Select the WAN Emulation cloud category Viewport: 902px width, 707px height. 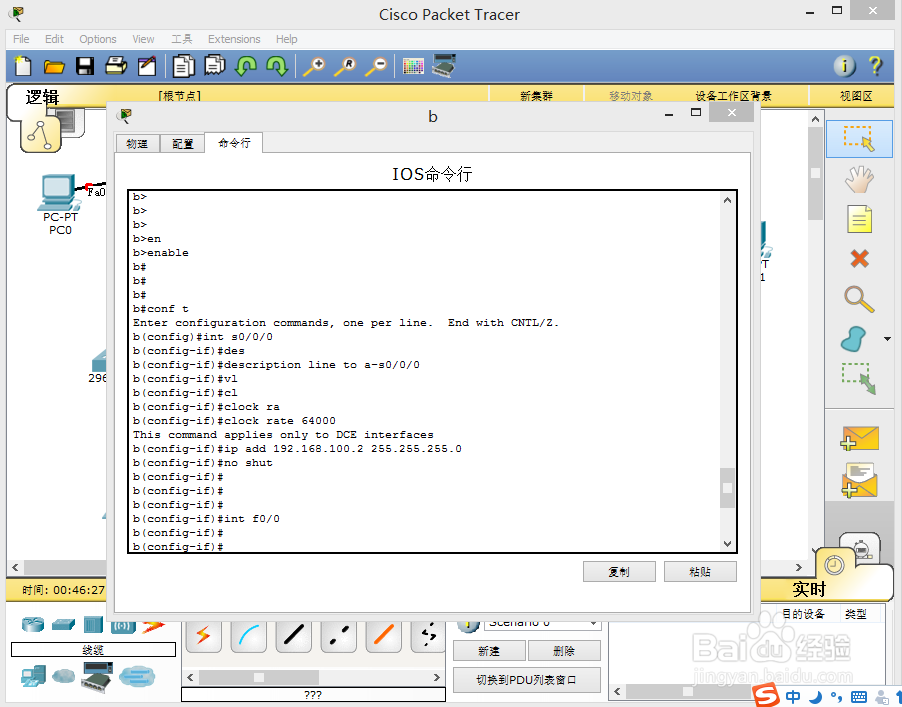(63, 676)
